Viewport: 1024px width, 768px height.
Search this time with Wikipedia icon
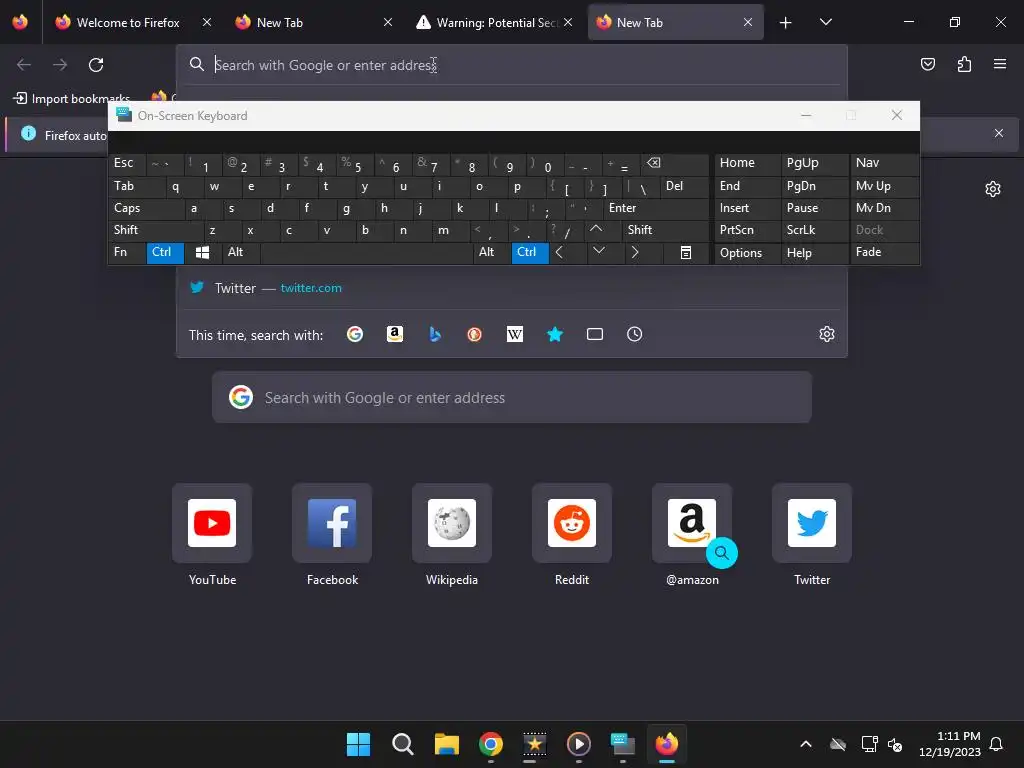coord(515,334)
